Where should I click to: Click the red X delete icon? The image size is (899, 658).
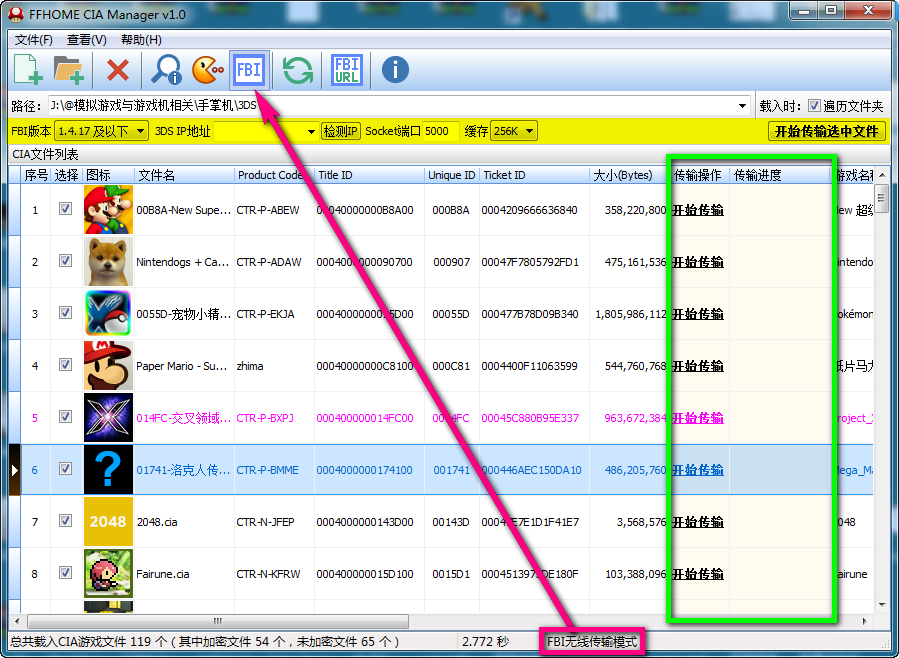point(118,70)
